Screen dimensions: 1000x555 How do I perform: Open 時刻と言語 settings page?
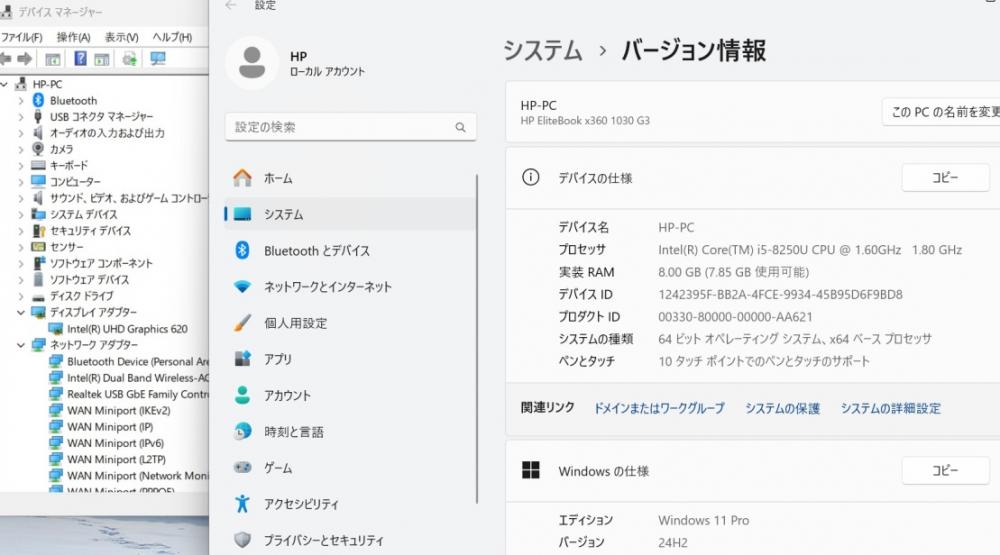click(349, 432)
